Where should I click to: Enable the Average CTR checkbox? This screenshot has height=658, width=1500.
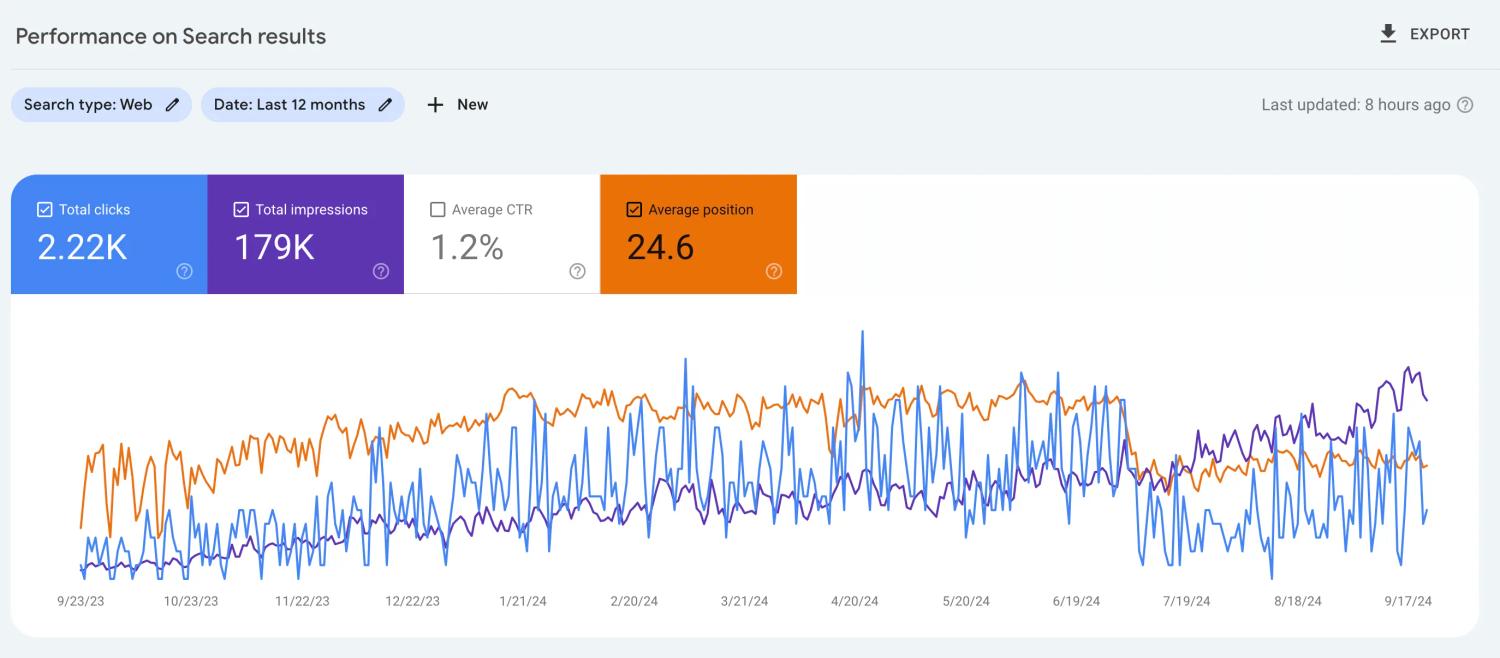click(x=437, y=209)
